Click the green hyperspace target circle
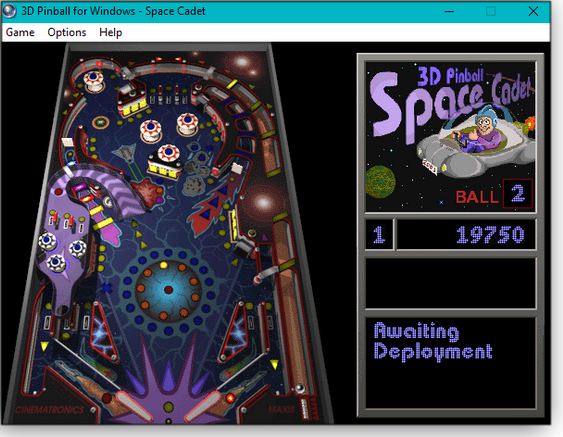 tap(101, 122)
